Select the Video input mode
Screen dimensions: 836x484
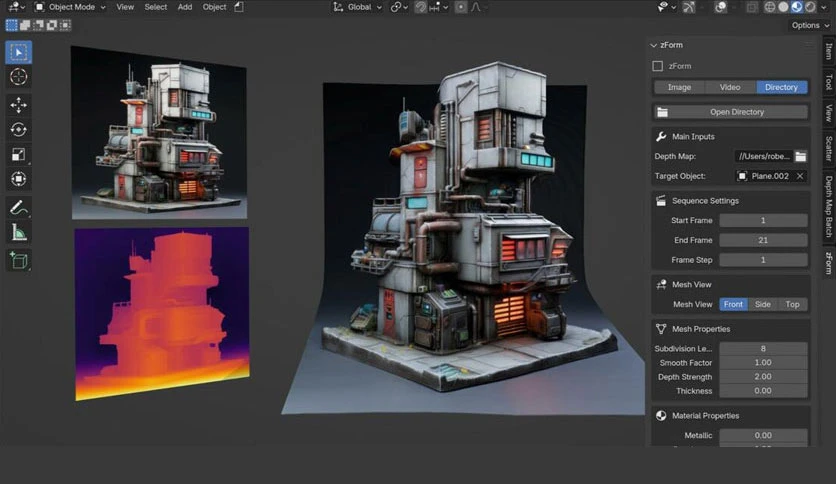730,87
